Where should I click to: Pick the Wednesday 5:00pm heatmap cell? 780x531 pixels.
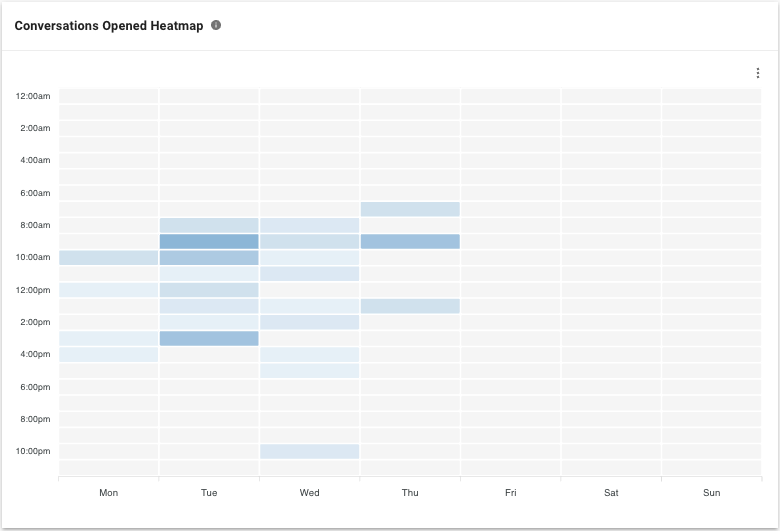(309, 371)
